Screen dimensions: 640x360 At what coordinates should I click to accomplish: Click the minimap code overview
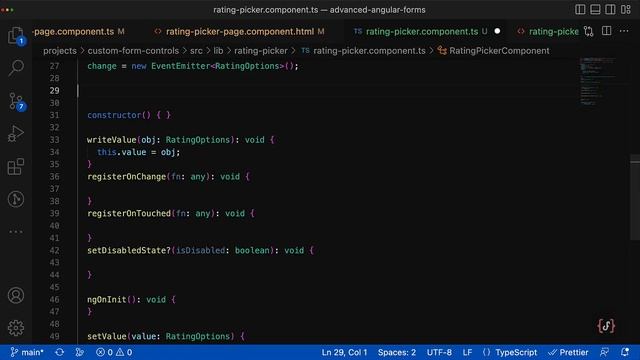tap(598, 82)
